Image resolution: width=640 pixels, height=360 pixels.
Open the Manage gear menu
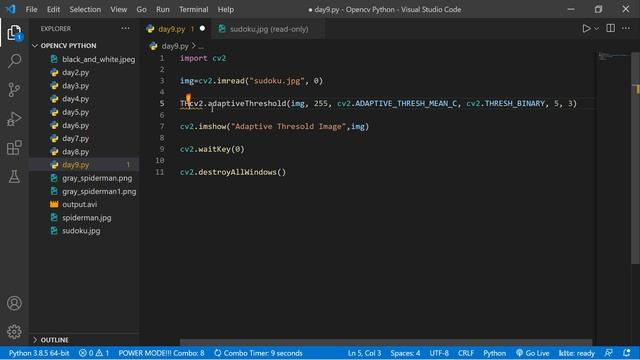[14, 331]
